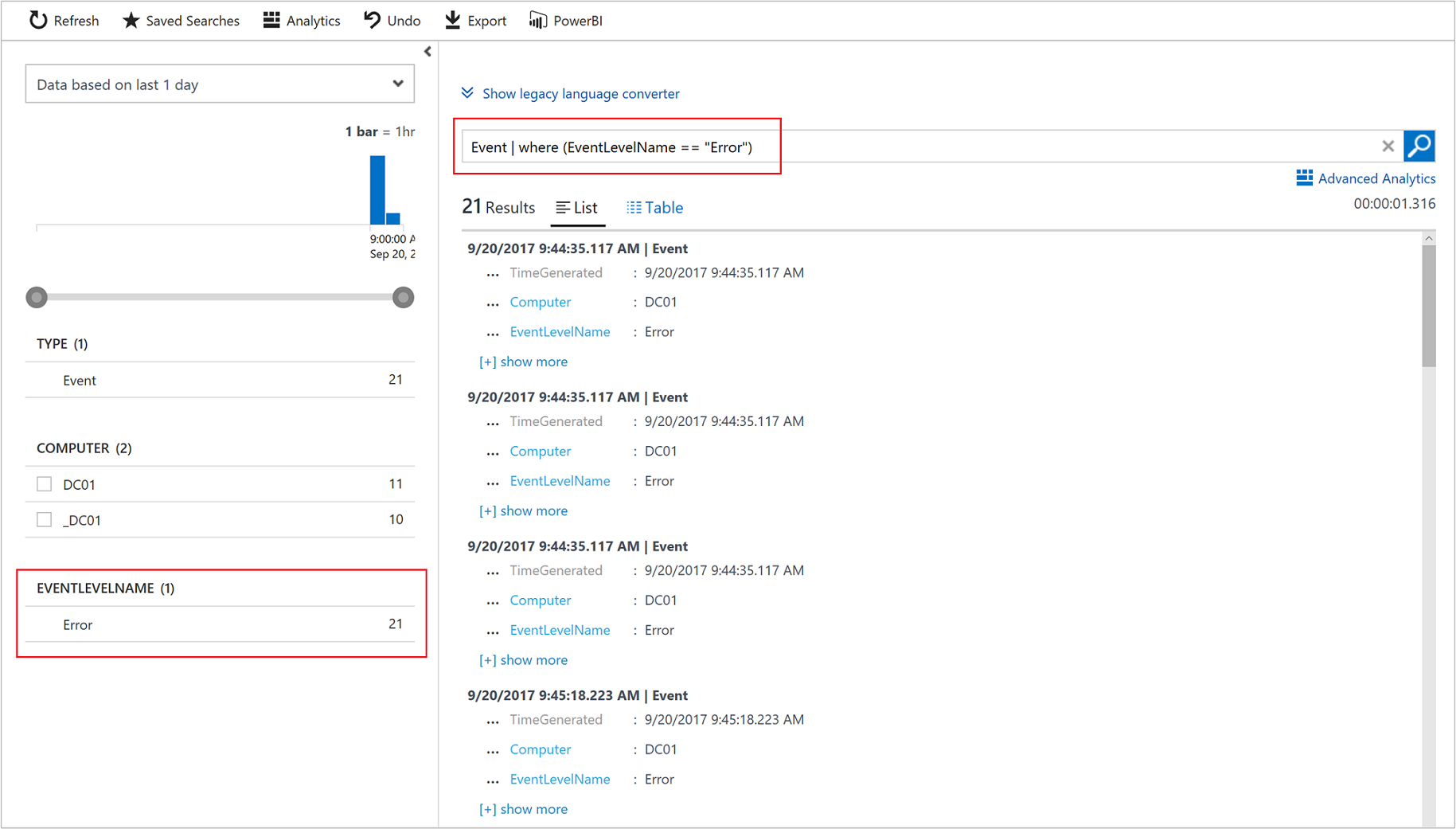Click Computer link in 9:45:18.223 event
Image resolution: width=1456 pixels, height=829 pixels.
pos(541,749)
